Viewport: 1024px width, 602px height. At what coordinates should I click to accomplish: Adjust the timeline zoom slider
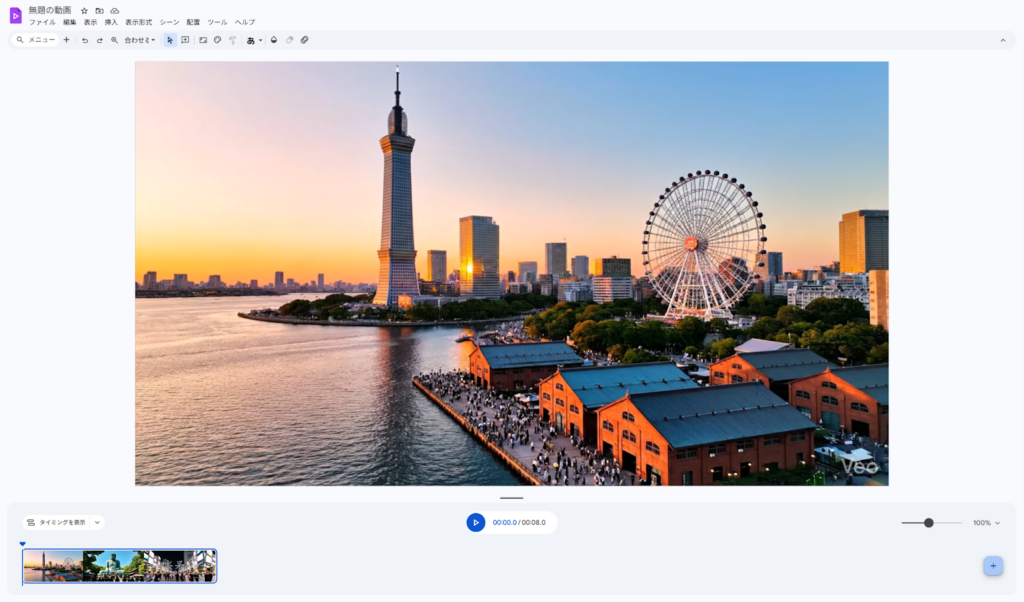click(930, 521)
